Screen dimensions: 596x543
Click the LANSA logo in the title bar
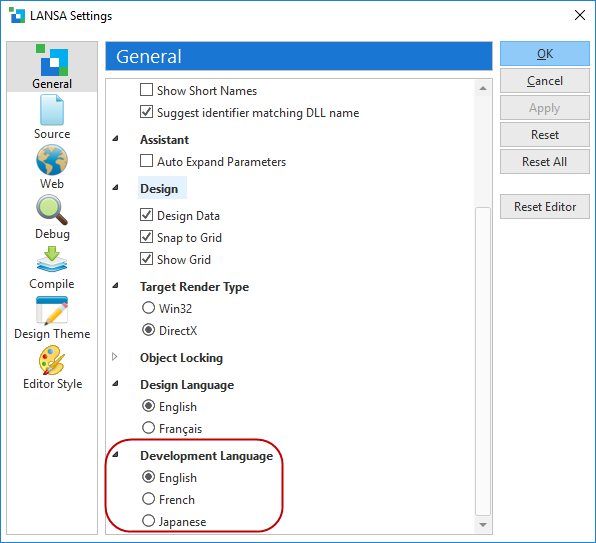tap(17, 16)
